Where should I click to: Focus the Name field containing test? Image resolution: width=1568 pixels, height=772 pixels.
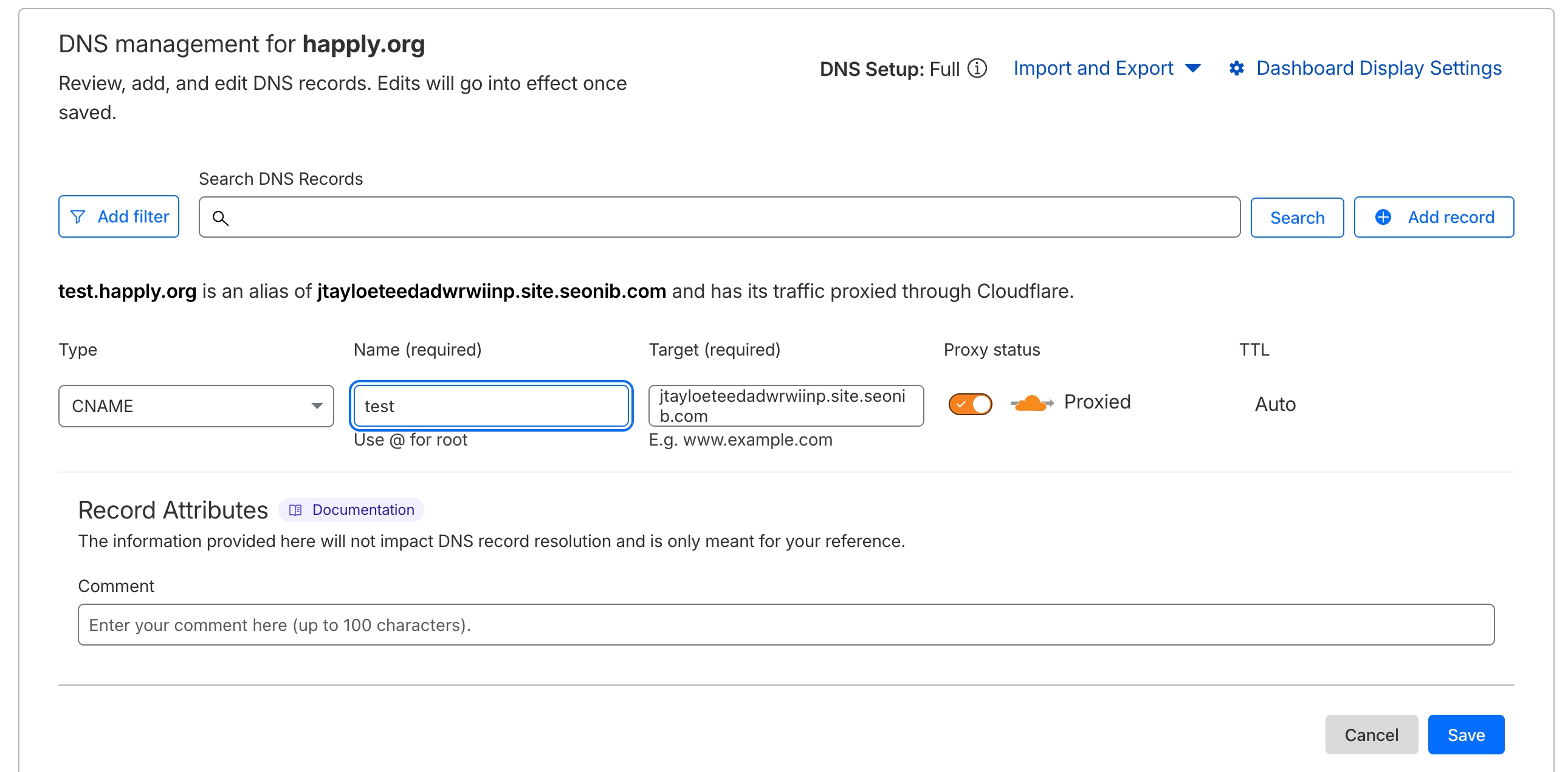[490, 405]
